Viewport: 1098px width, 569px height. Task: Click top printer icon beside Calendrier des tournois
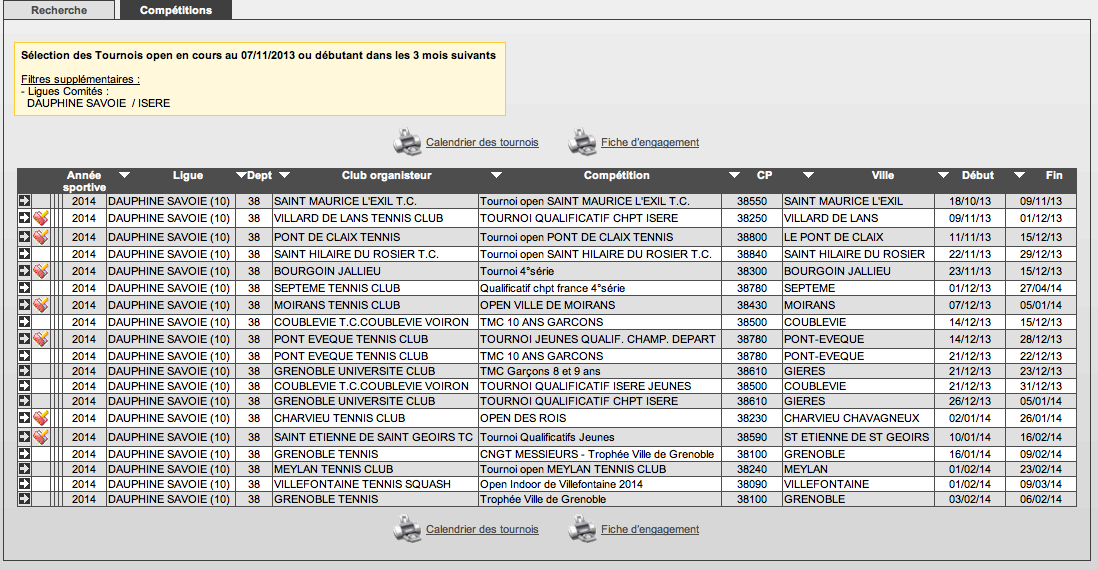coord(407,141)
